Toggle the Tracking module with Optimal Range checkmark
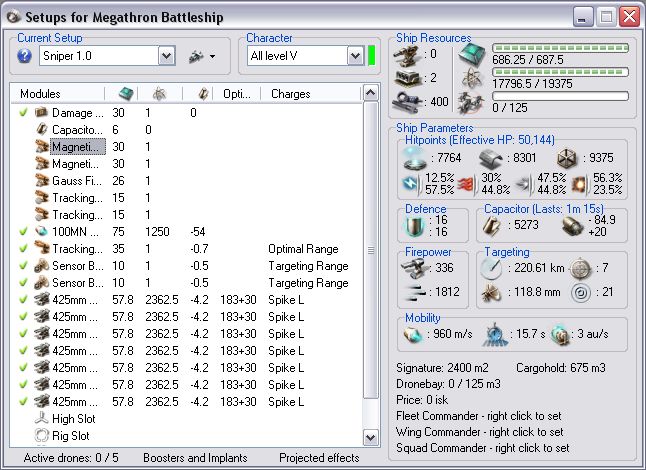The image size is (646, 470). pyautogui.click(x=23, y=248)
